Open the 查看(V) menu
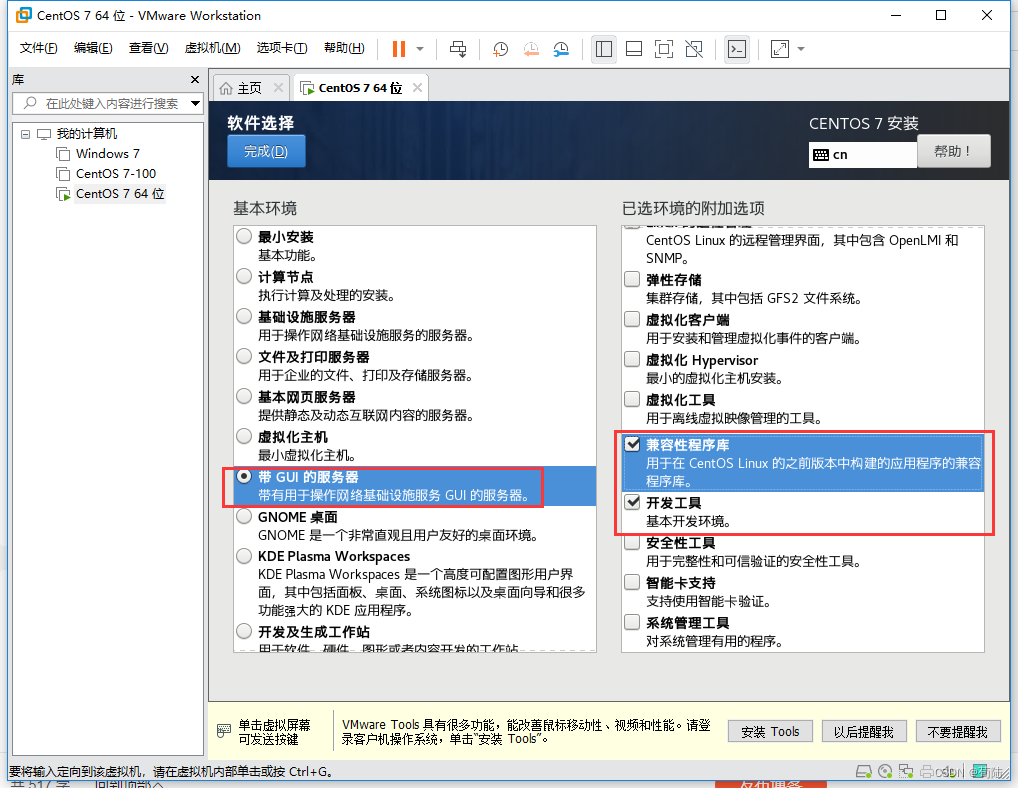Viewport: 1018px width, 788px height. point(149,48)
